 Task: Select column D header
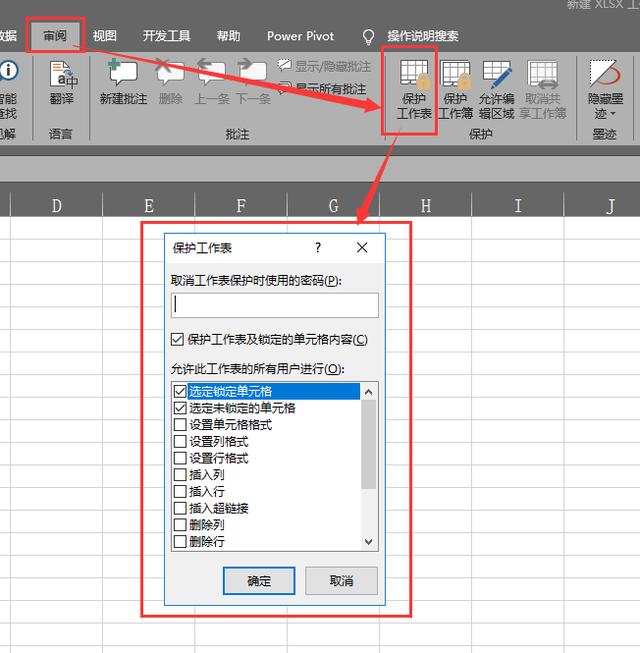[x=56, y=205]
